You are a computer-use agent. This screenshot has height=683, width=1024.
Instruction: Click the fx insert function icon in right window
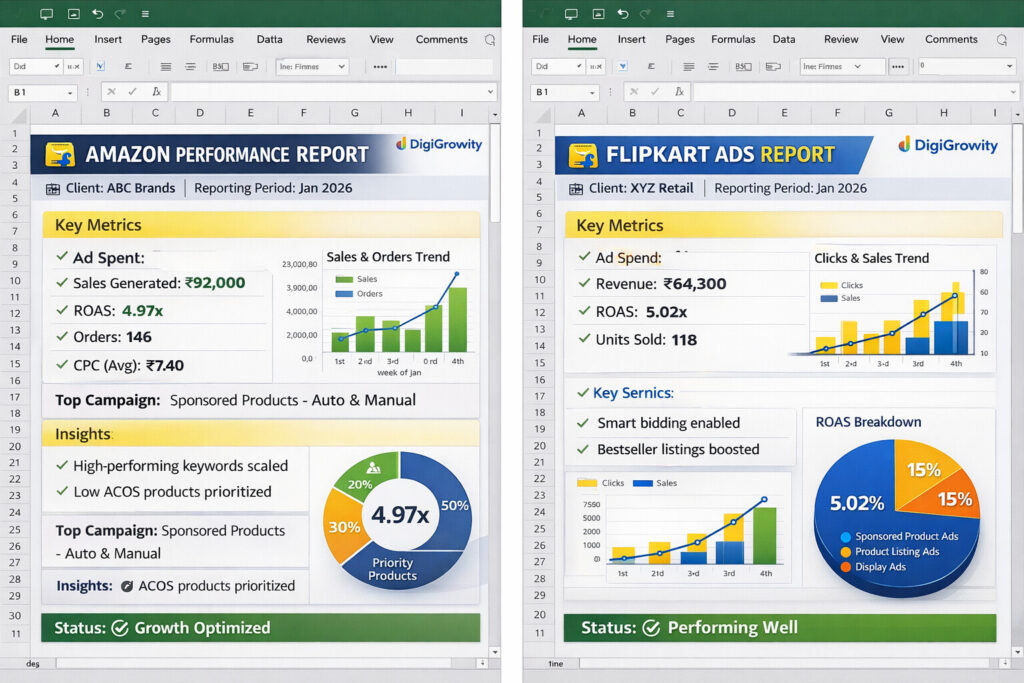pos(679,92)
